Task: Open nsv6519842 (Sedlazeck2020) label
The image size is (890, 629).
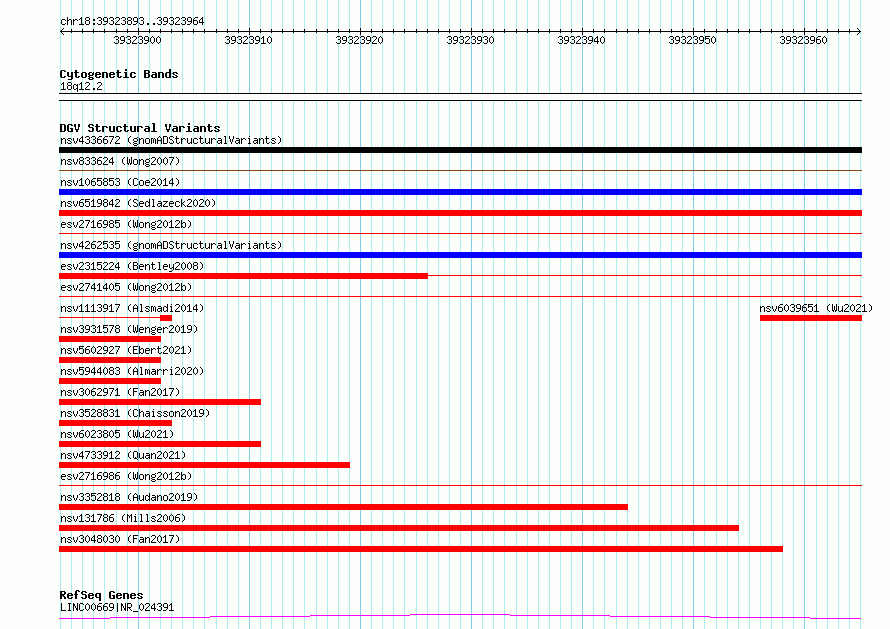Action: 138,203
